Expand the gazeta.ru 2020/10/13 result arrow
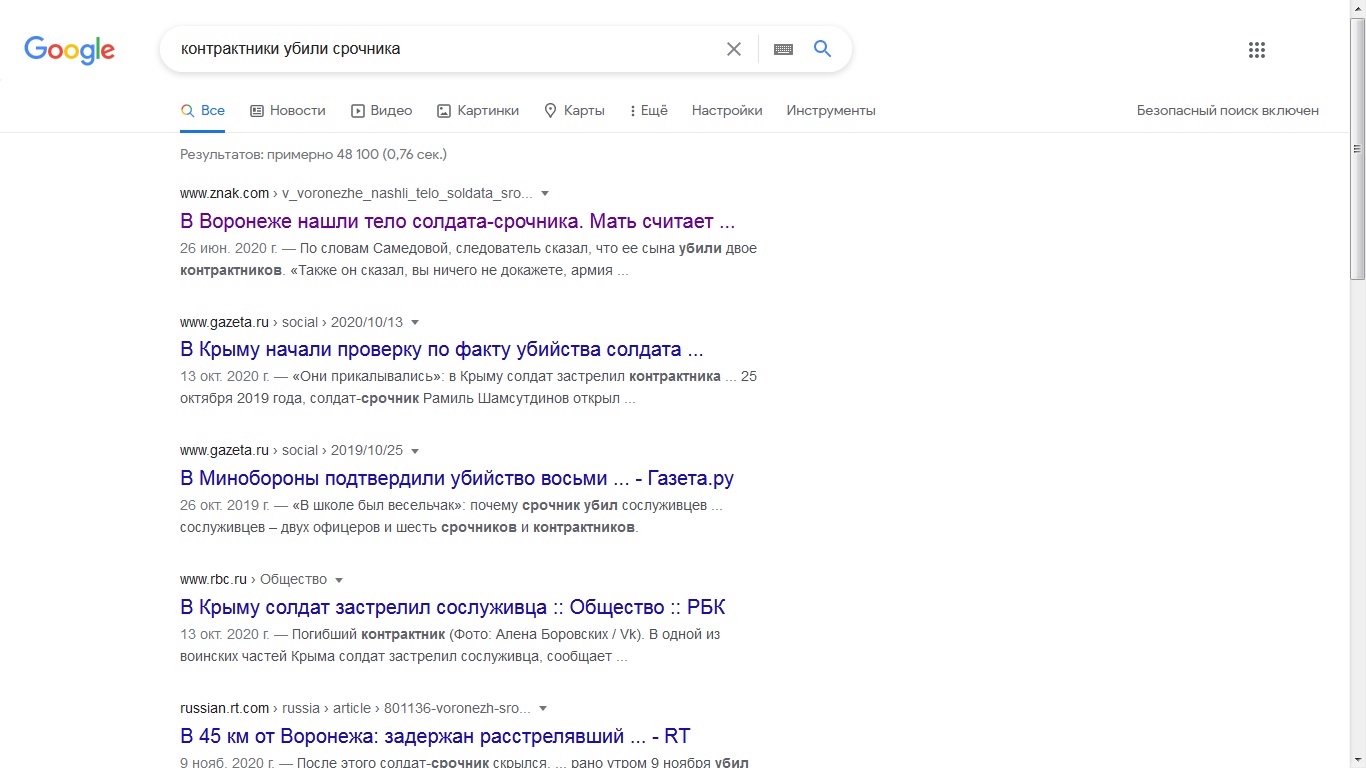This screenshot has width=1366, height=768. tap(415, 322)
